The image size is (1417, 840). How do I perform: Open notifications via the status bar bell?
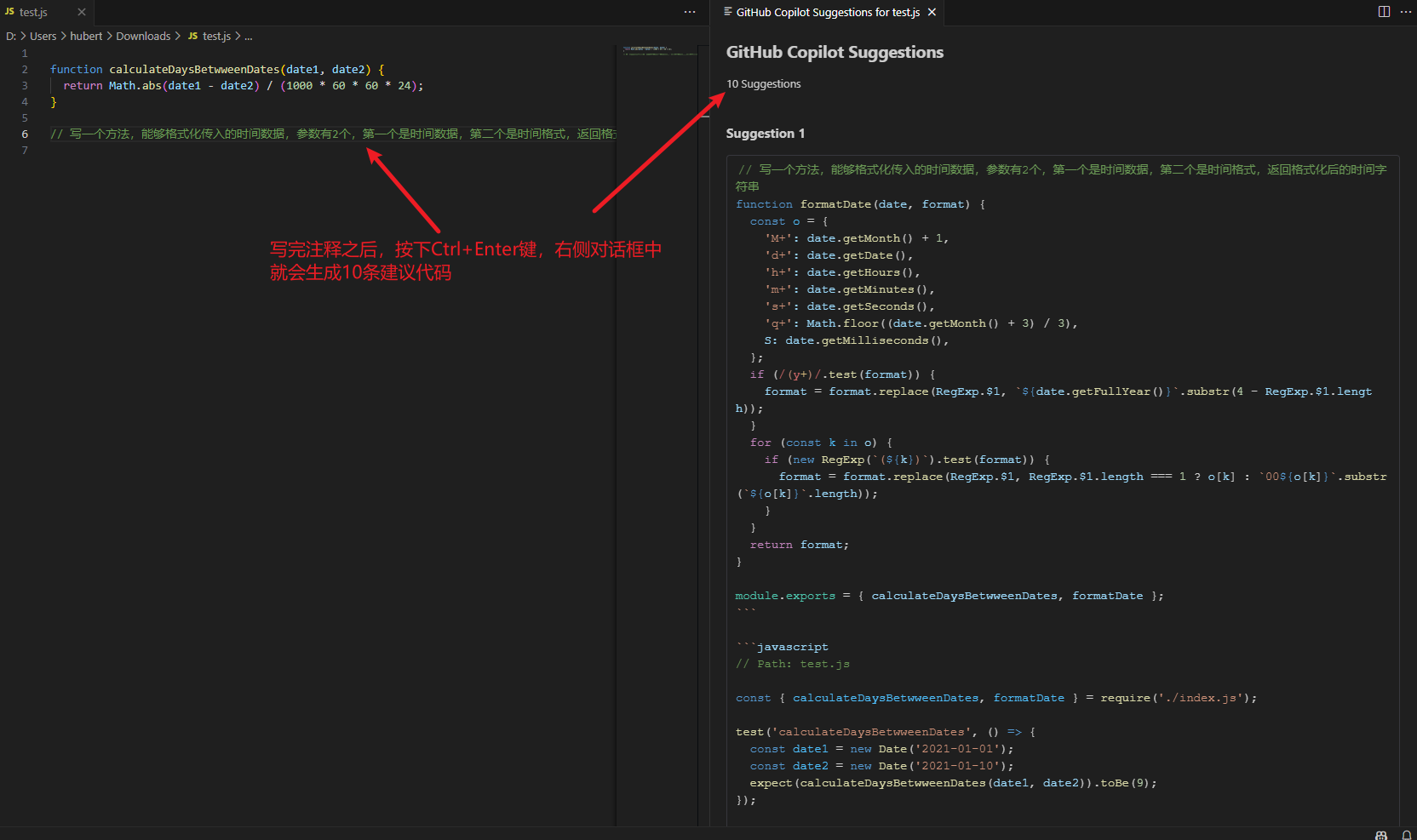point(1407,835)
